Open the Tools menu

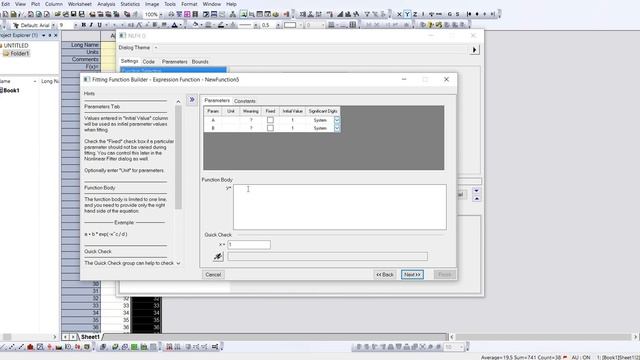coord(170,4)
